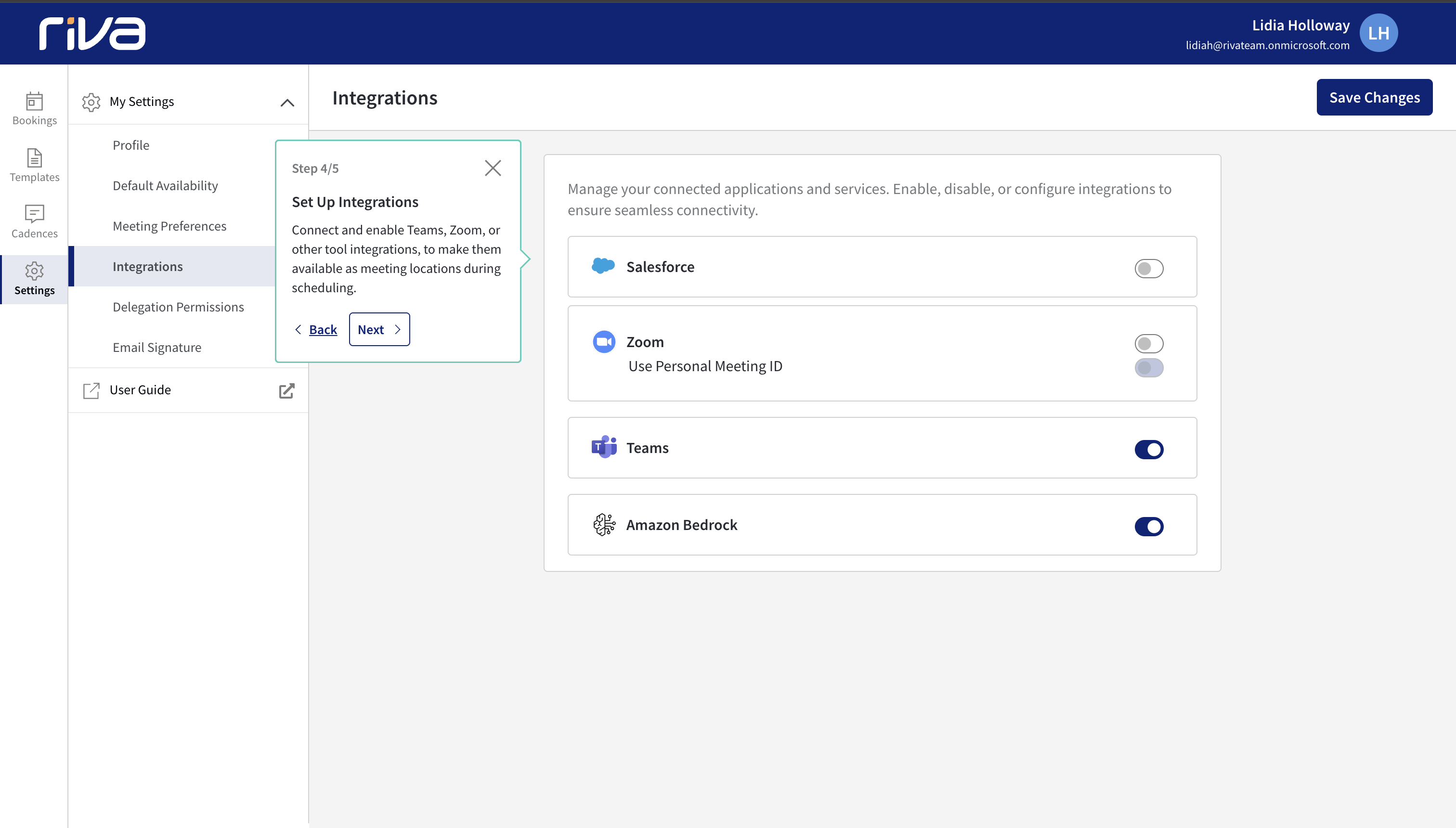
Task: Click the Microsoft Teams logo
Action: [604, 447]
